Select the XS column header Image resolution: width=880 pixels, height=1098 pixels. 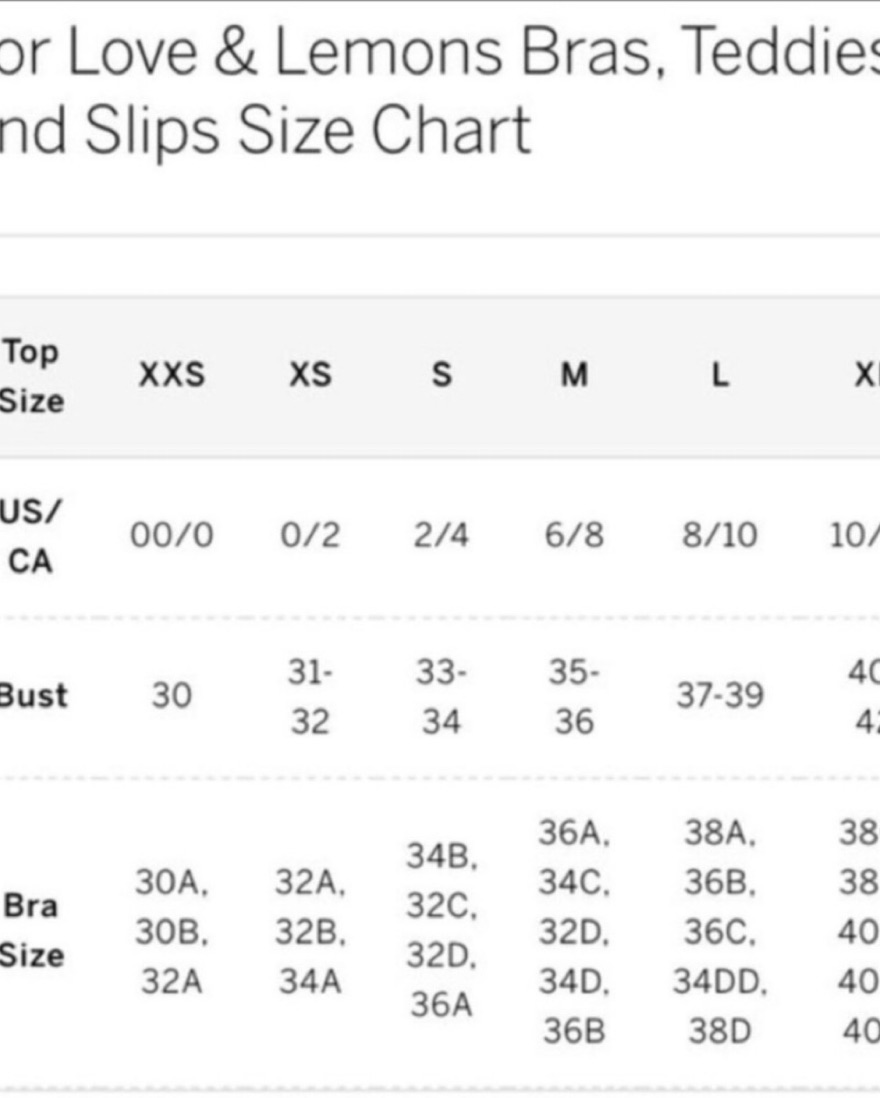point(310,375)
